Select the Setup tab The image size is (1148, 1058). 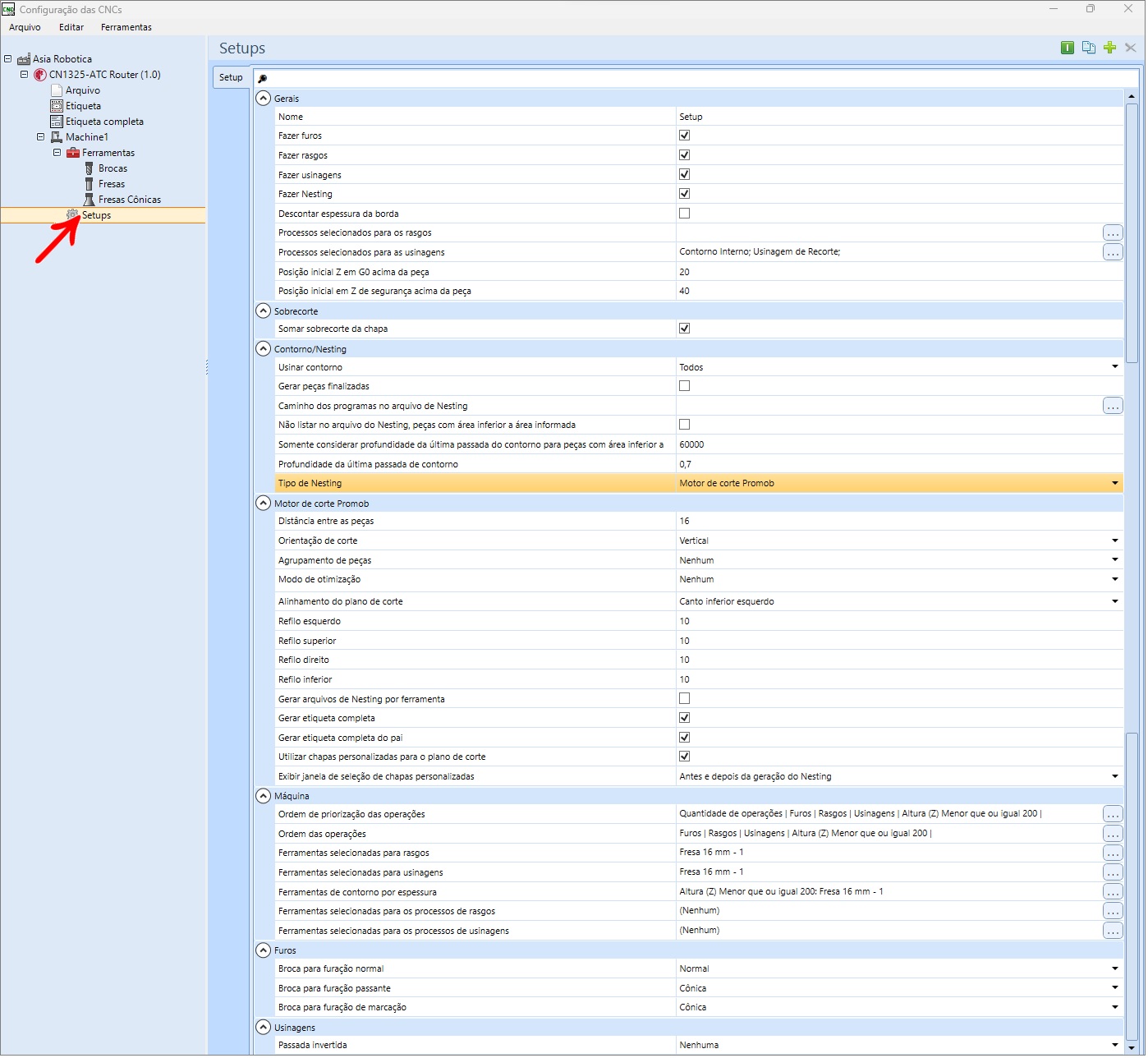(x=232, y=78)
